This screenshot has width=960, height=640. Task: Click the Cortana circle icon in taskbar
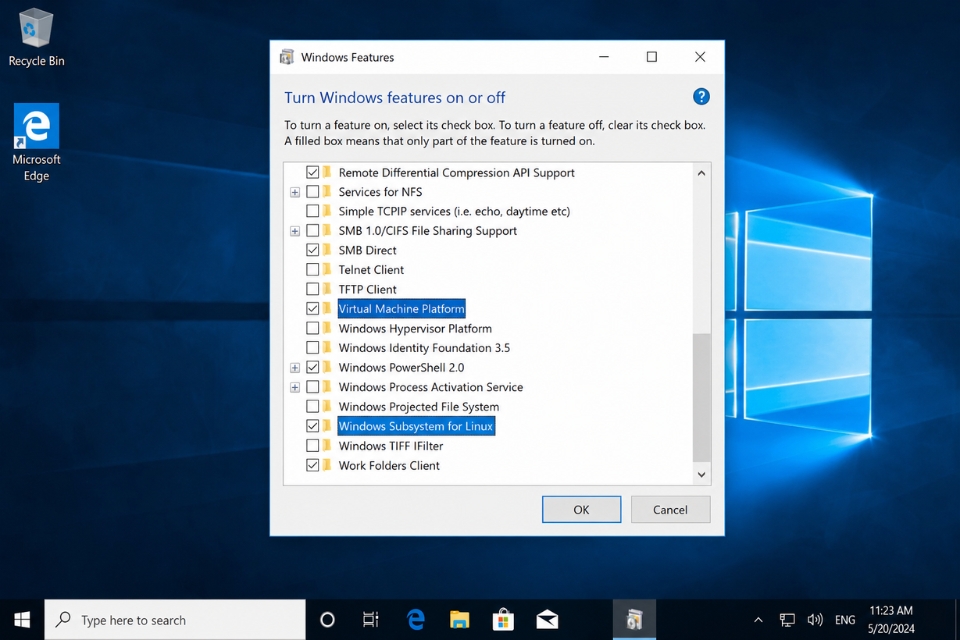(x=328, y=620)
